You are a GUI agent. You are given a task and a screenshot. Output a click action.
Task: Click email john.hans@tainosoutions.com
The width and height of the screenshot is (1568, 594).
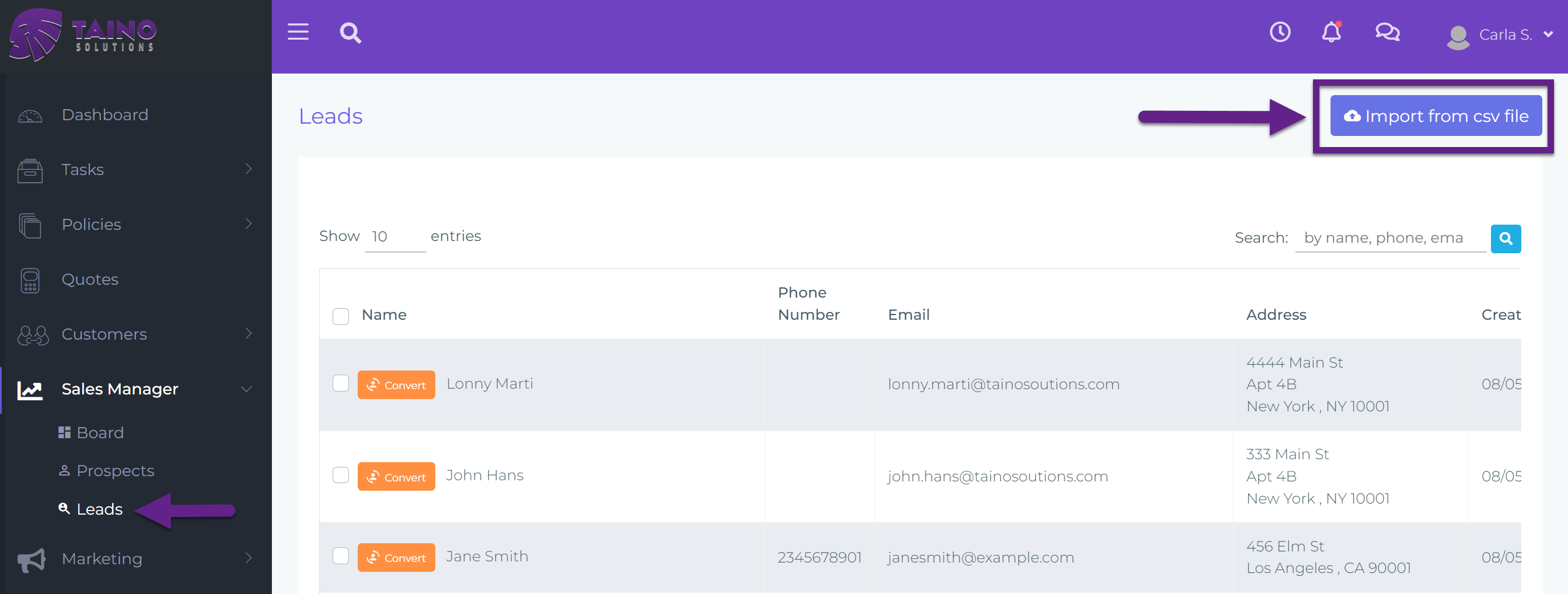pos(998,477)
